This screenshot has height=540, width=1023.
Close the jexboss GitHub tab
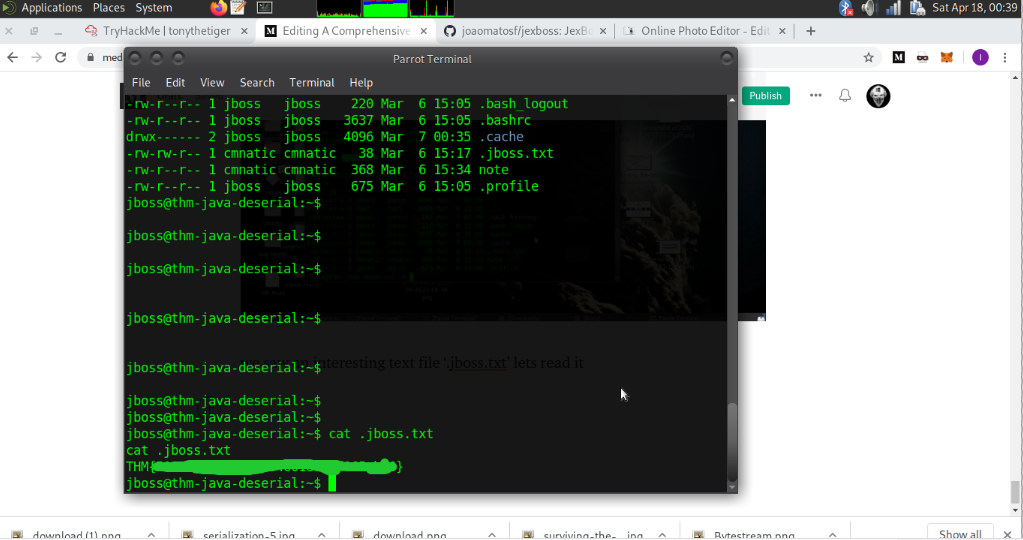pos(603,31)
